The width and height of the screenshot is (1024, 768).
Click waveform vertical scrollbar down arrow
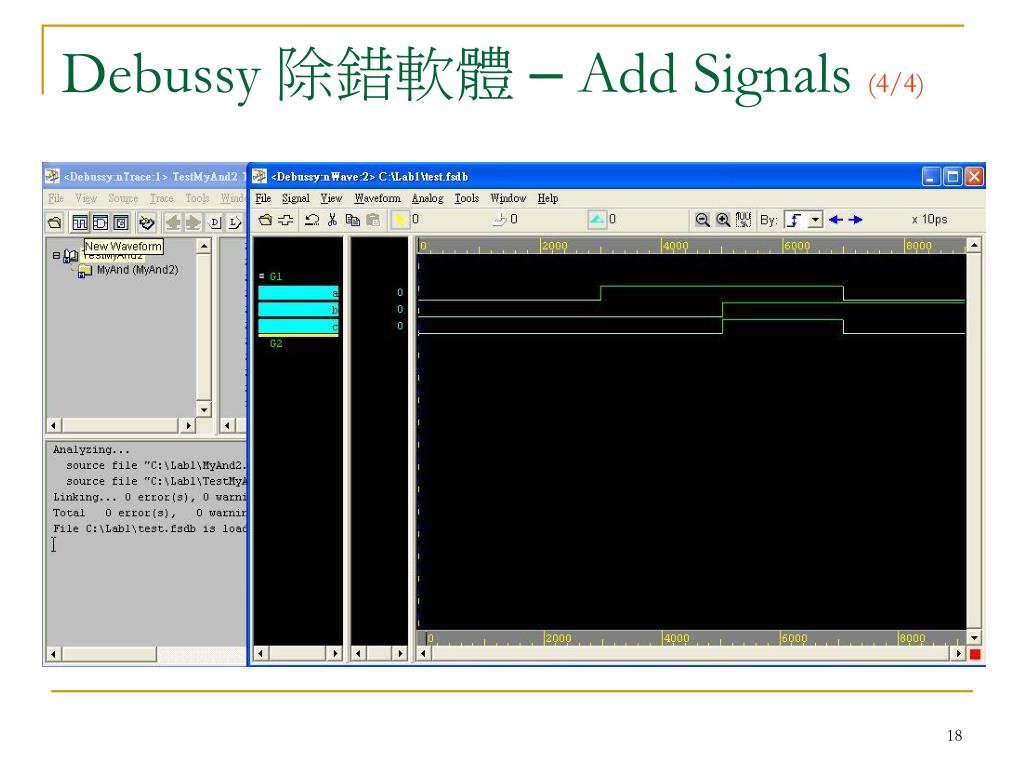tap(974, 637)
